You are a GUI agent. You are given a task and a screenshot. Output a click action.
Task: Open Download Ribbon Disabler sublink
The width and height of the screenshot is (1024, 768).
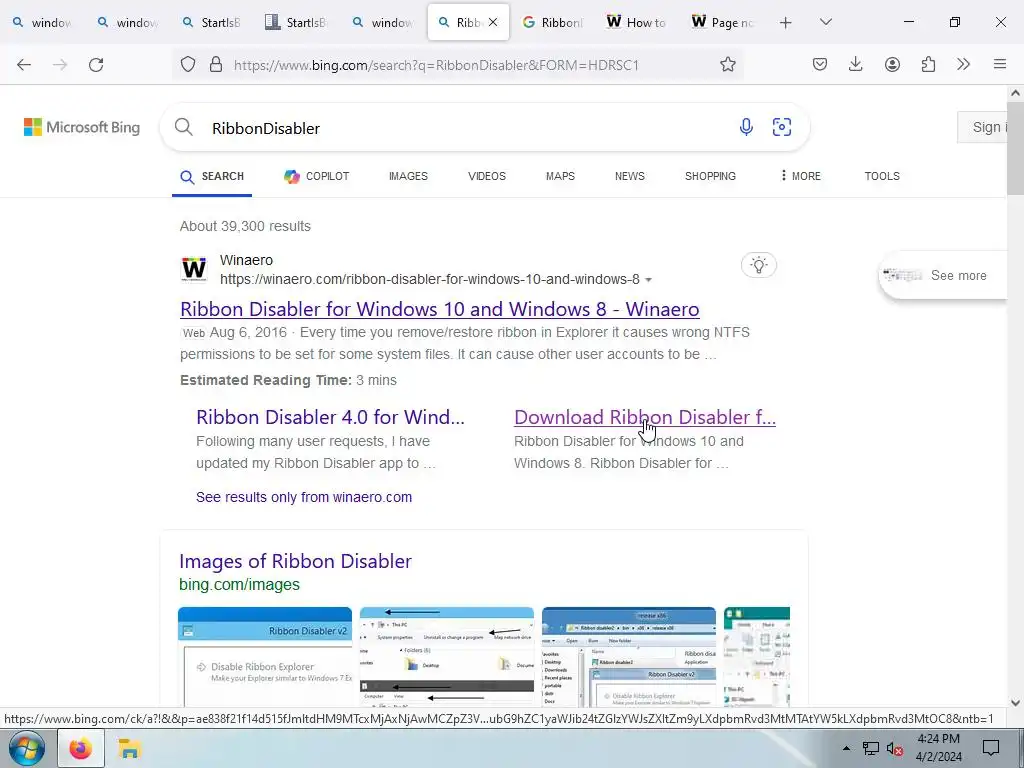point(645,417)
